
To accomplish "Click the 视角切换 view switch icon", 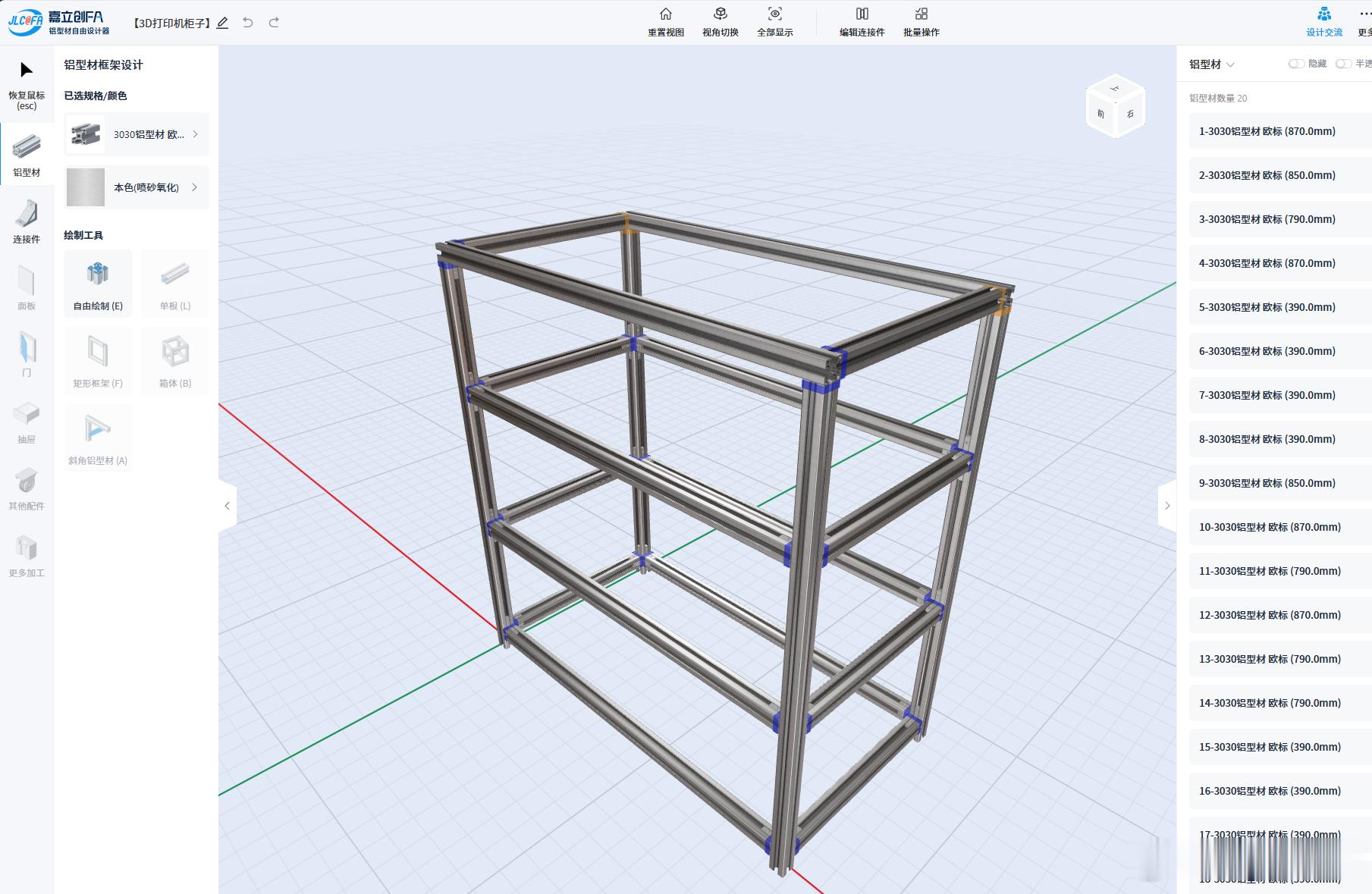I will coord(721,14).
